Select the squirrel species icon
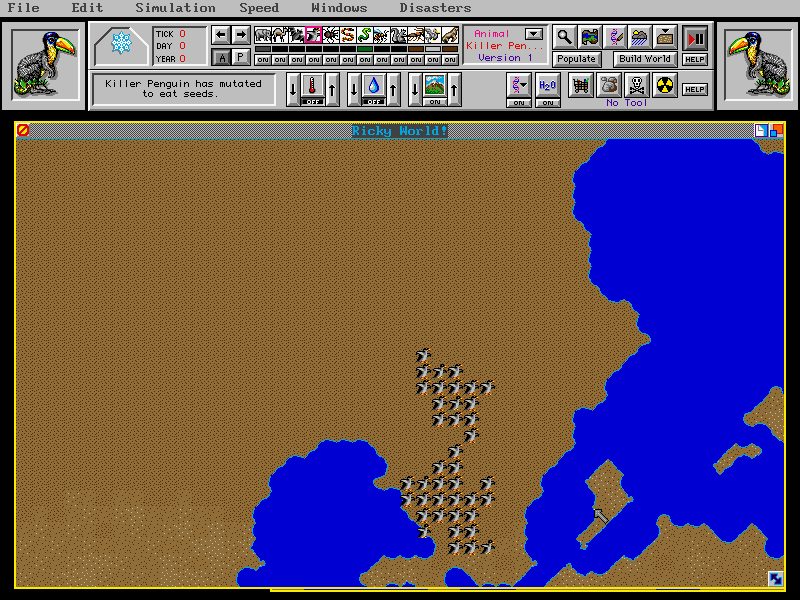800x600 pixels. point(398,35)
